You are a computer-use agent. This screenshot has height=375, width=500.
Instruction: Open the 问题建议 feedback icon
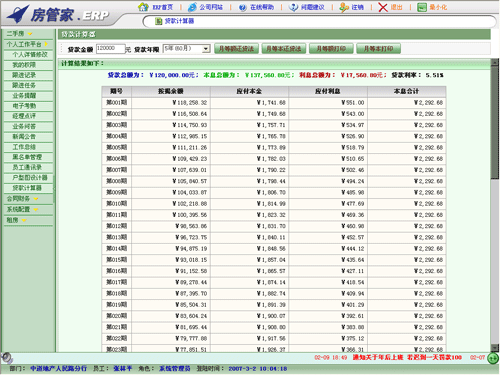click(x=293, y=7)
